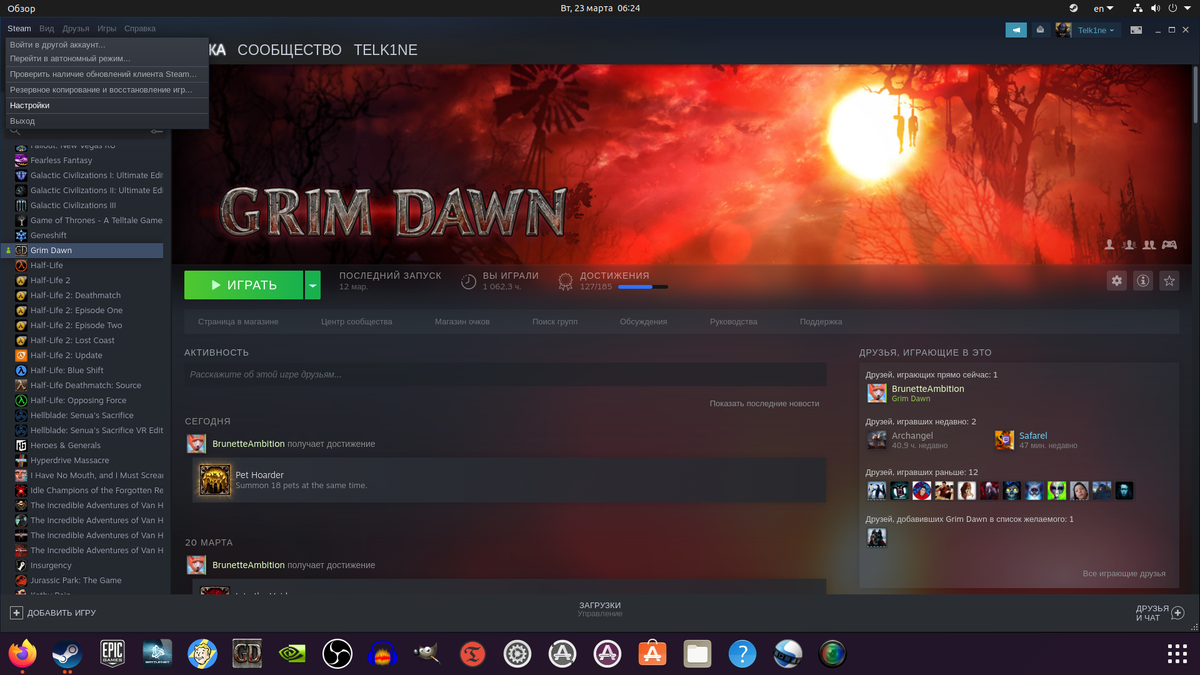This screenshot has height=675, width=1200.
Task: Expand the Telk1ne account dropdown
Action: [x=1095, y=30]
